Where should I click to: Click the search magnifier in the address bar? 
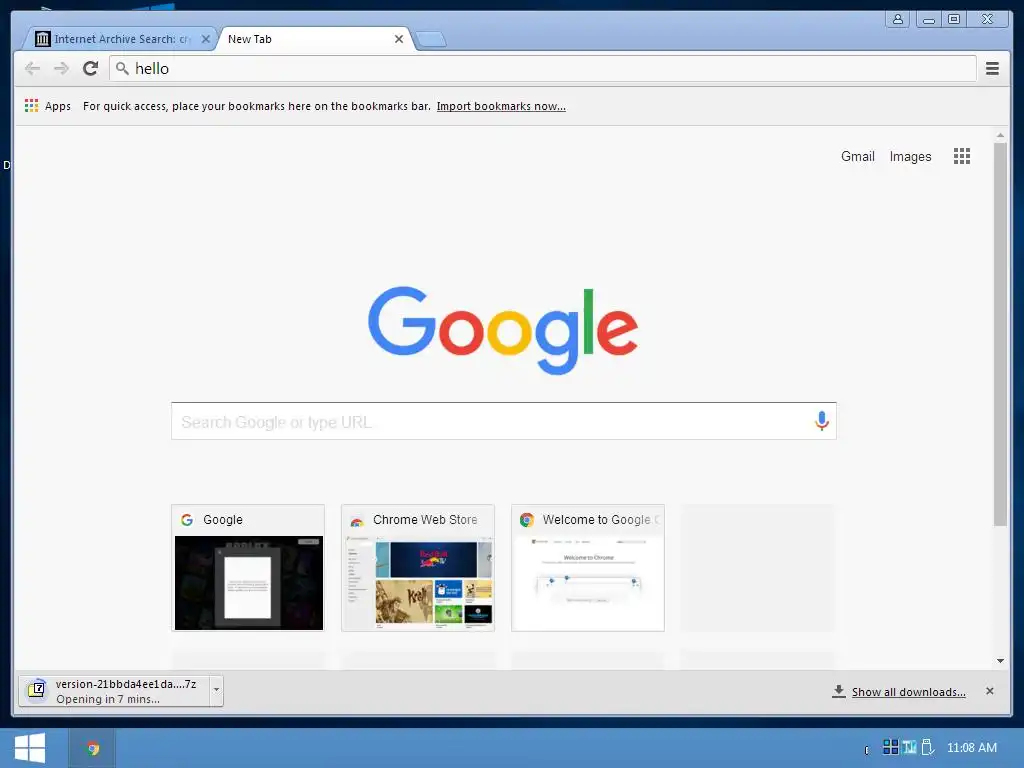[x=121, y=68]
